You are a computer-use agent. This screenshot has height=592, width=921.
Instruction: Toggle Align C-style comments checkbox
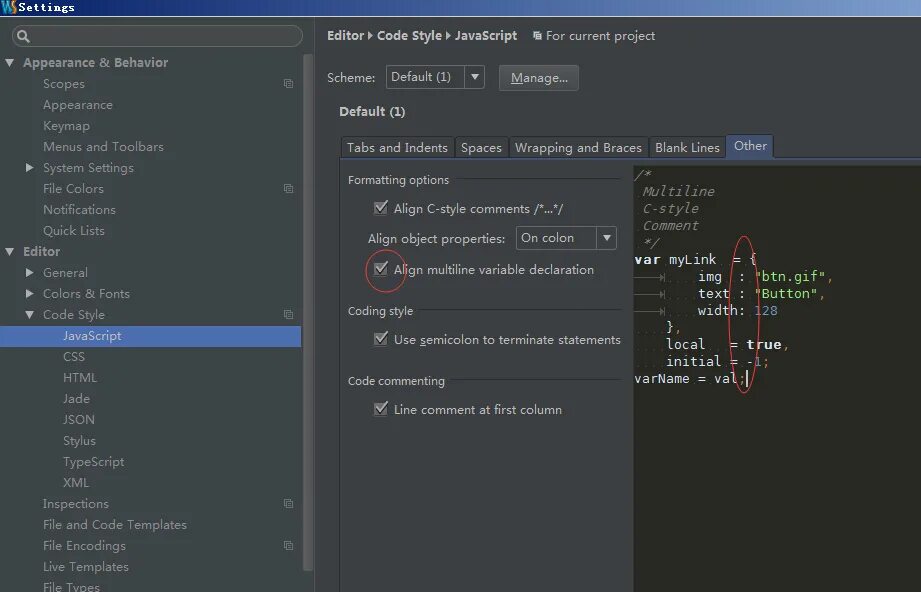point(381,208)
